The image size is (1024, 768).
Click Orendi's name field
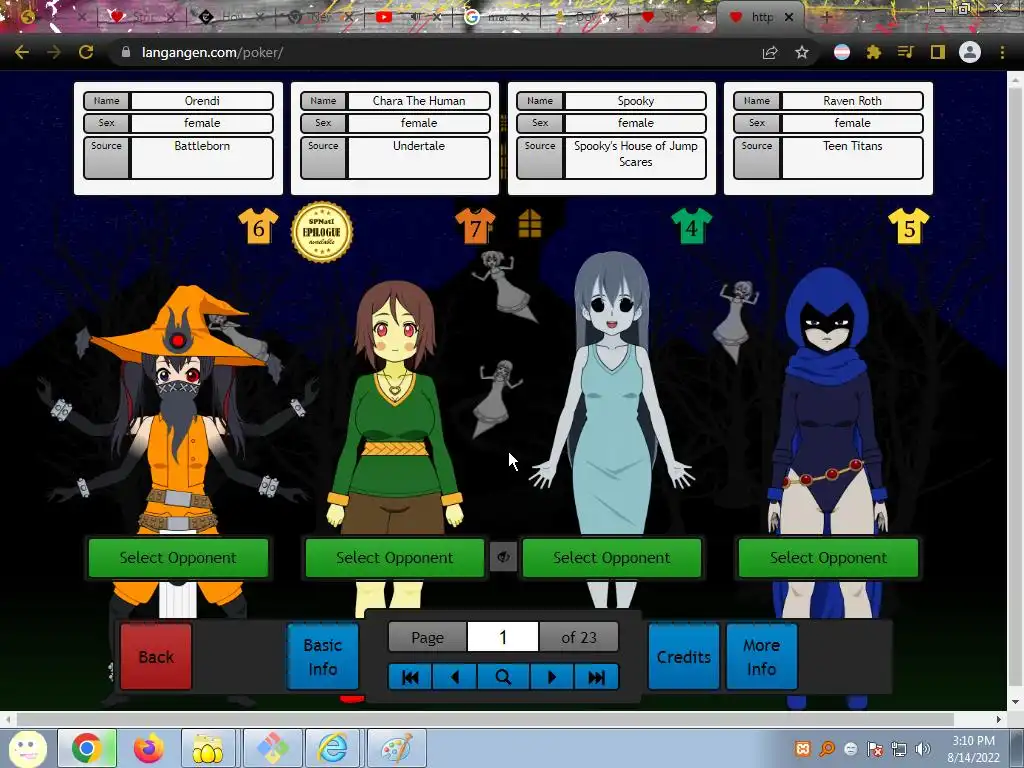202,101
